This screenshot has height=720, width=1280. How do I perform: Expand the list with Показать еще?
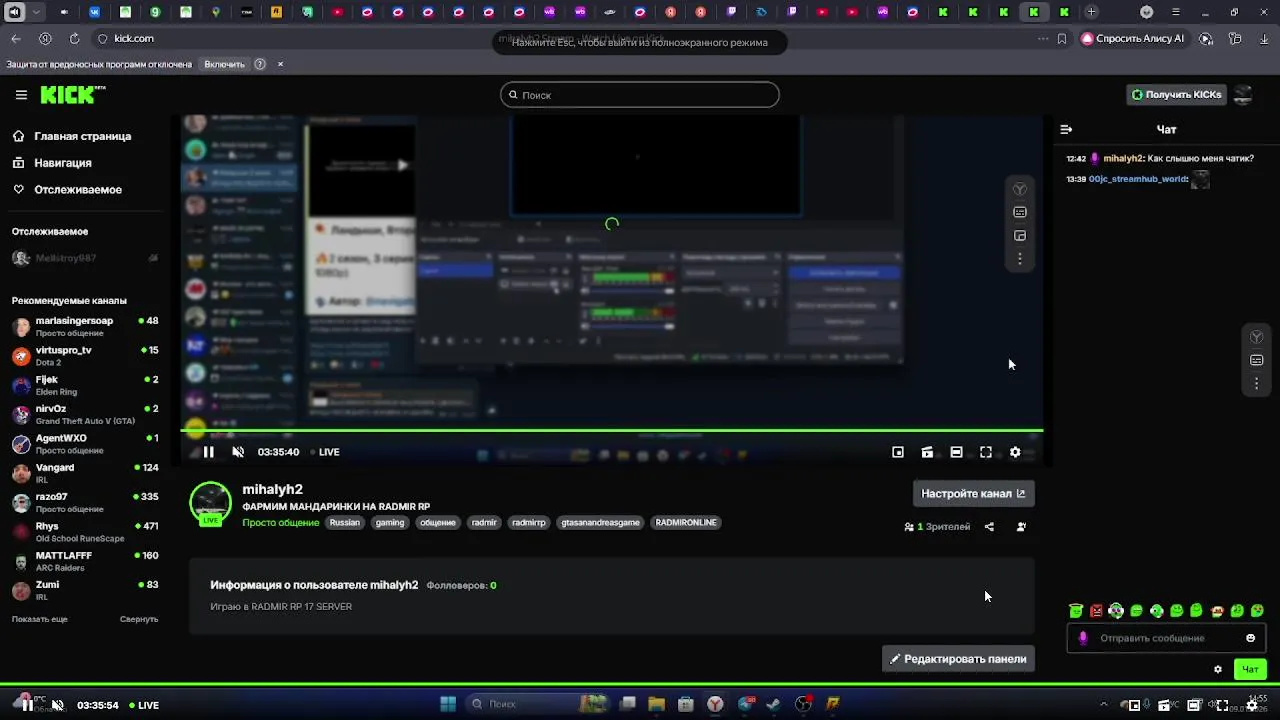click(x=40, y=619)
